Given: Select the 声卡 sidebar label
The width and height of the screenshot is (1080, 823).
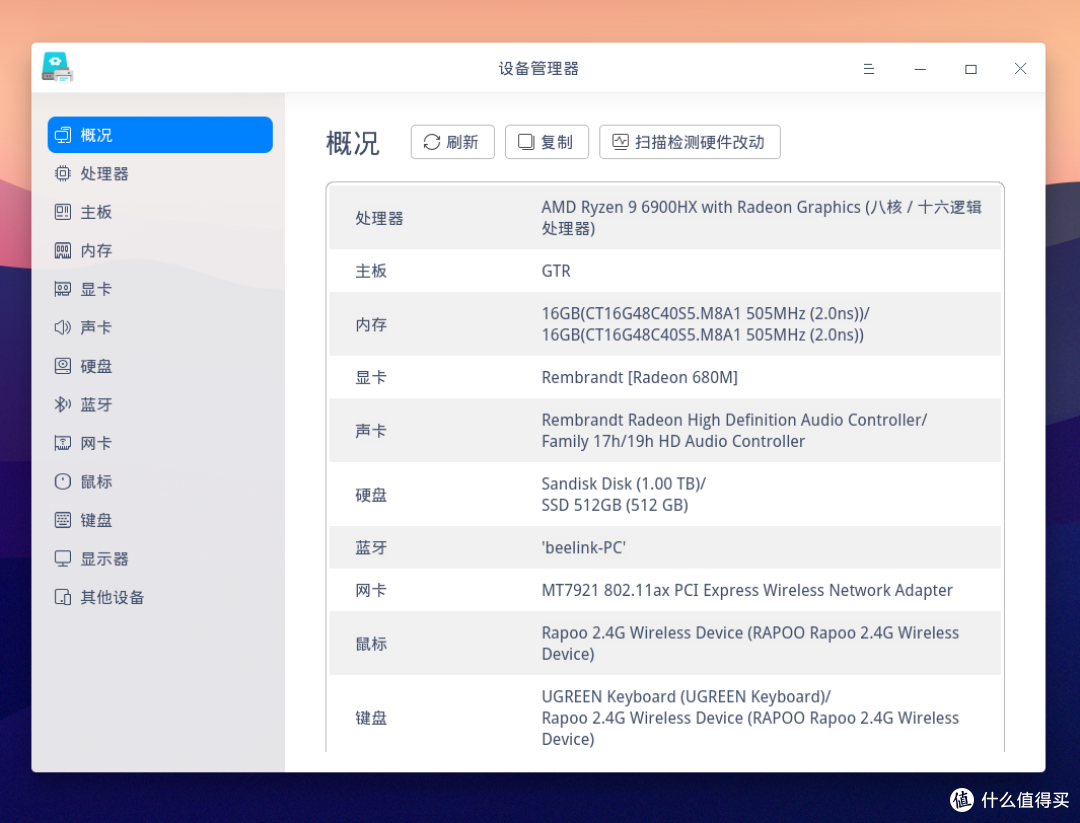Looking at the screenshot, I should 96,327.
